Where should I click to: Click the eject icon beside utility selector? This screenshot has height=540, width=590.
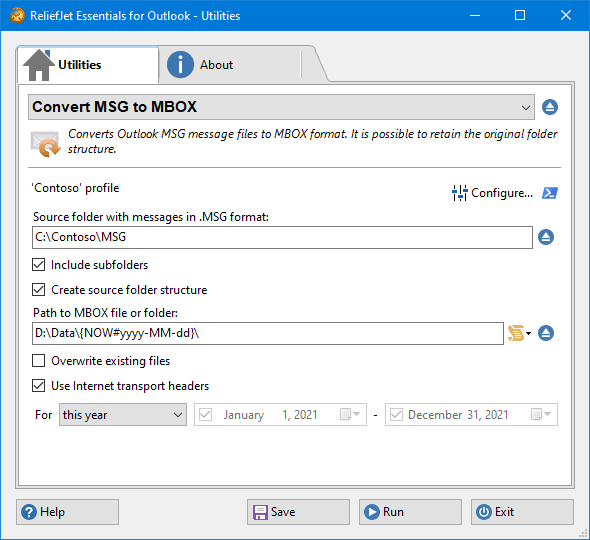(550, 107)
